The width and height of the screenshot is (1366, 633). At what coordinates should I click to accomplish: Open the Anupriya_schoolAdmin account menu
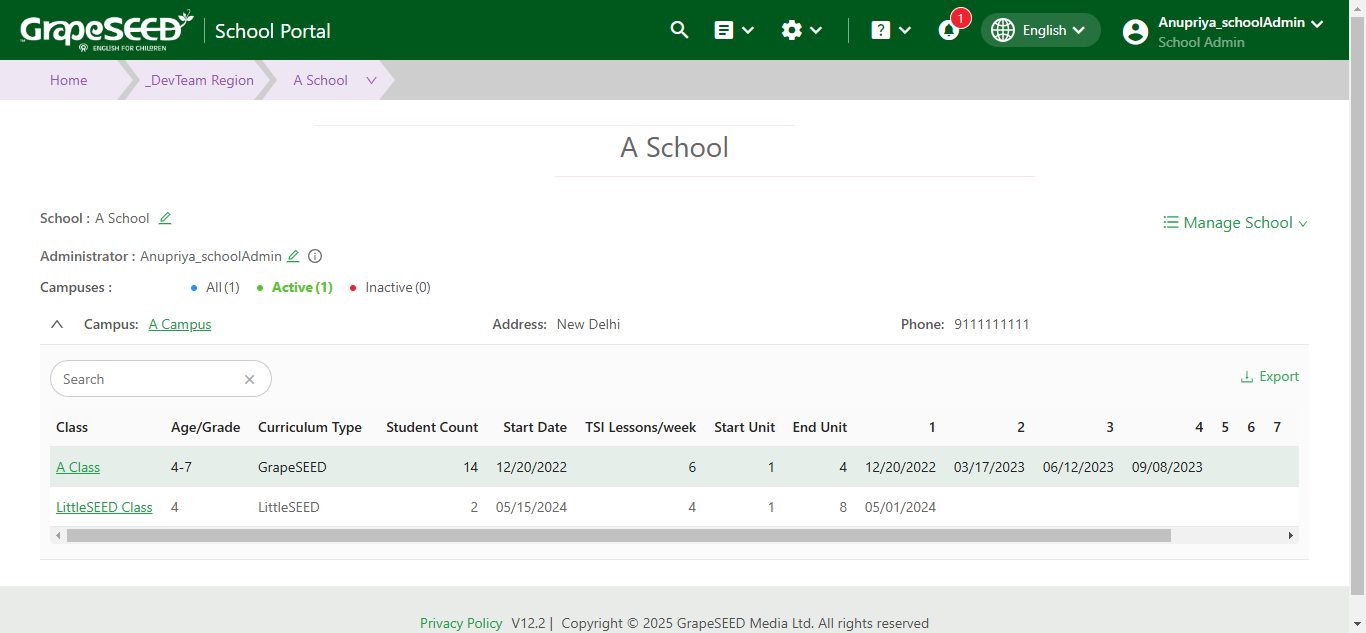pyautogui.click(x=1240, y=22)
